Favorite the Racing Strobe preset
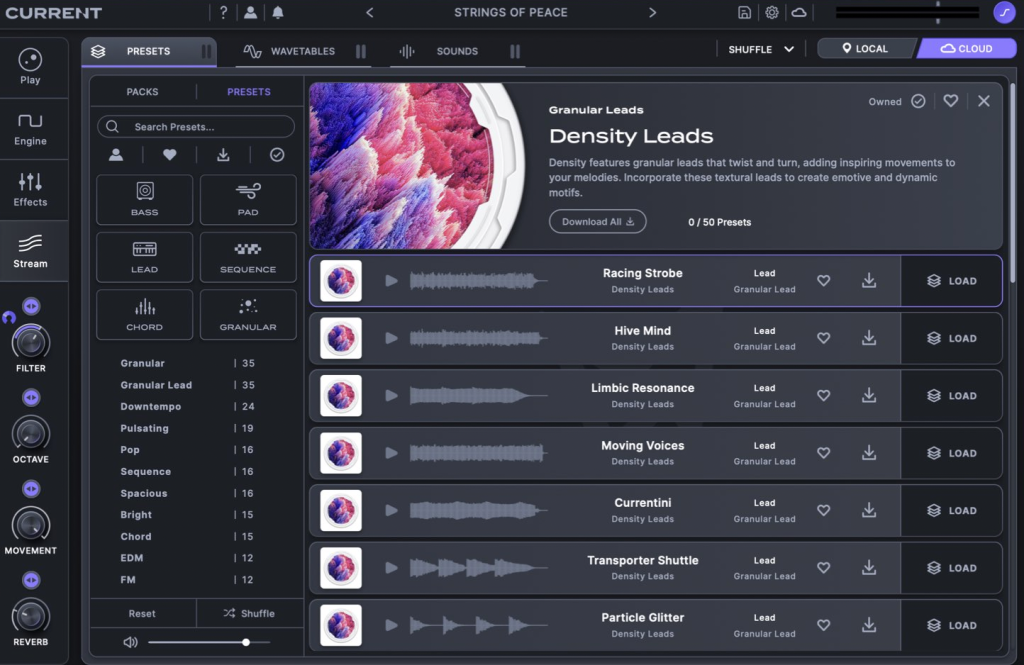1024x665 pixels. (x=824, y=281)
